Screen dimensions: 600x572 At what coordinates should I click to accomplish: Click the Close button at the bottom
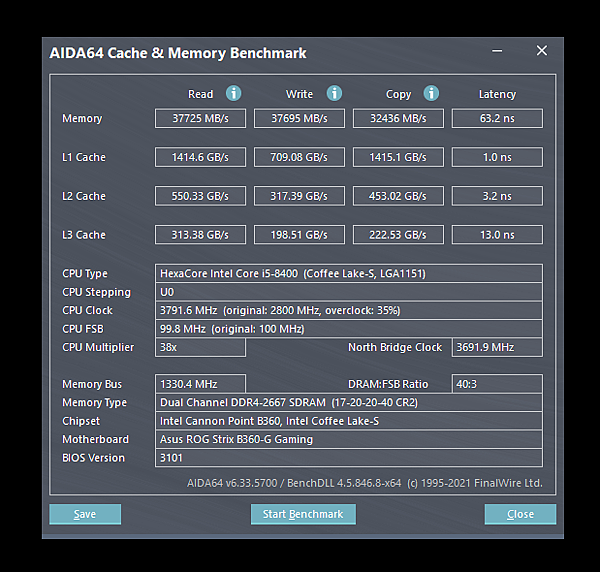[x=520, y=514]
